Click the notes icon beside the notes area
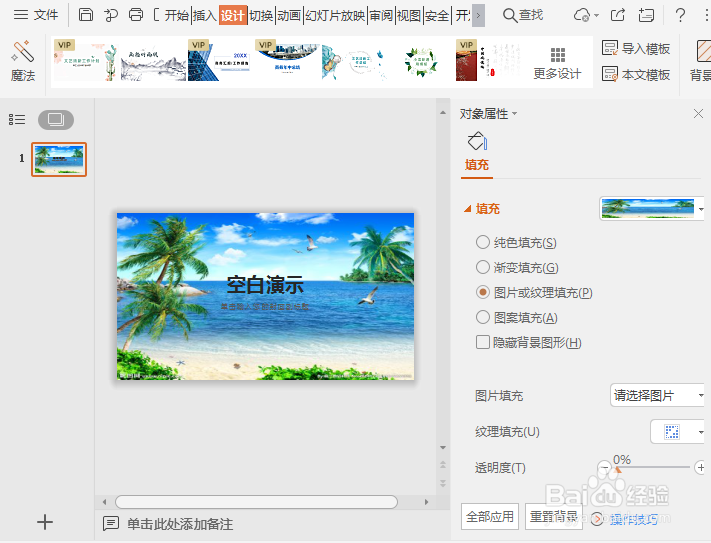 [111, 524]
